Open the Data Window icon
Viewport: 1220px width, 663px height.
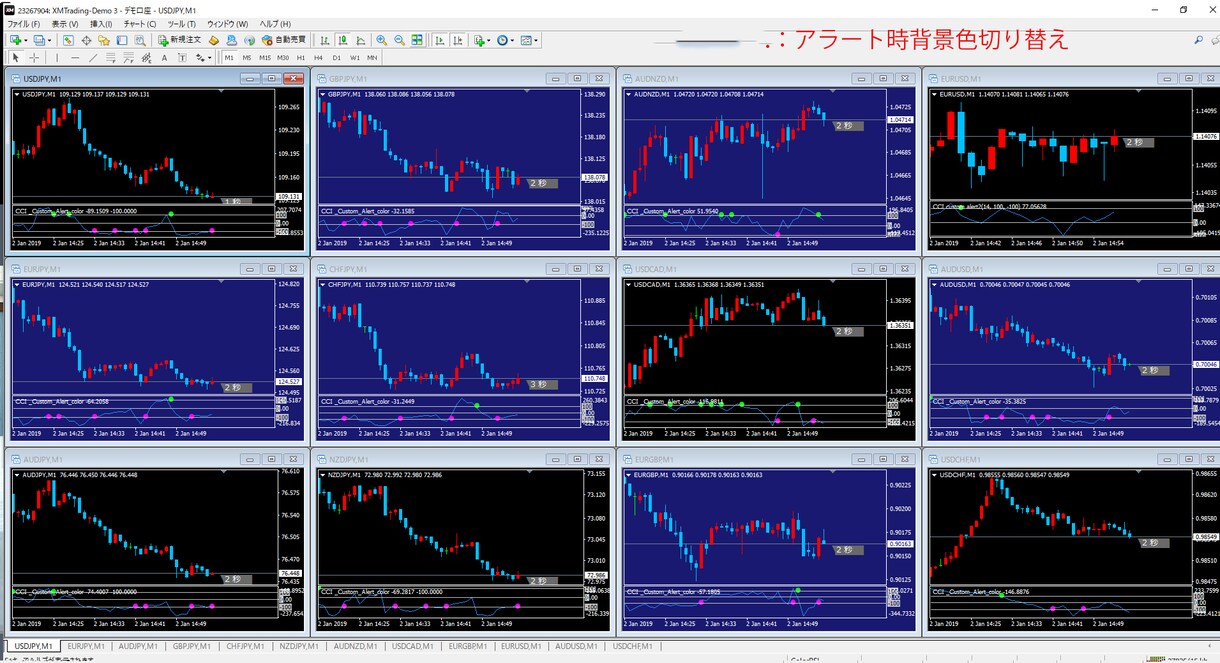click(86, 41)
